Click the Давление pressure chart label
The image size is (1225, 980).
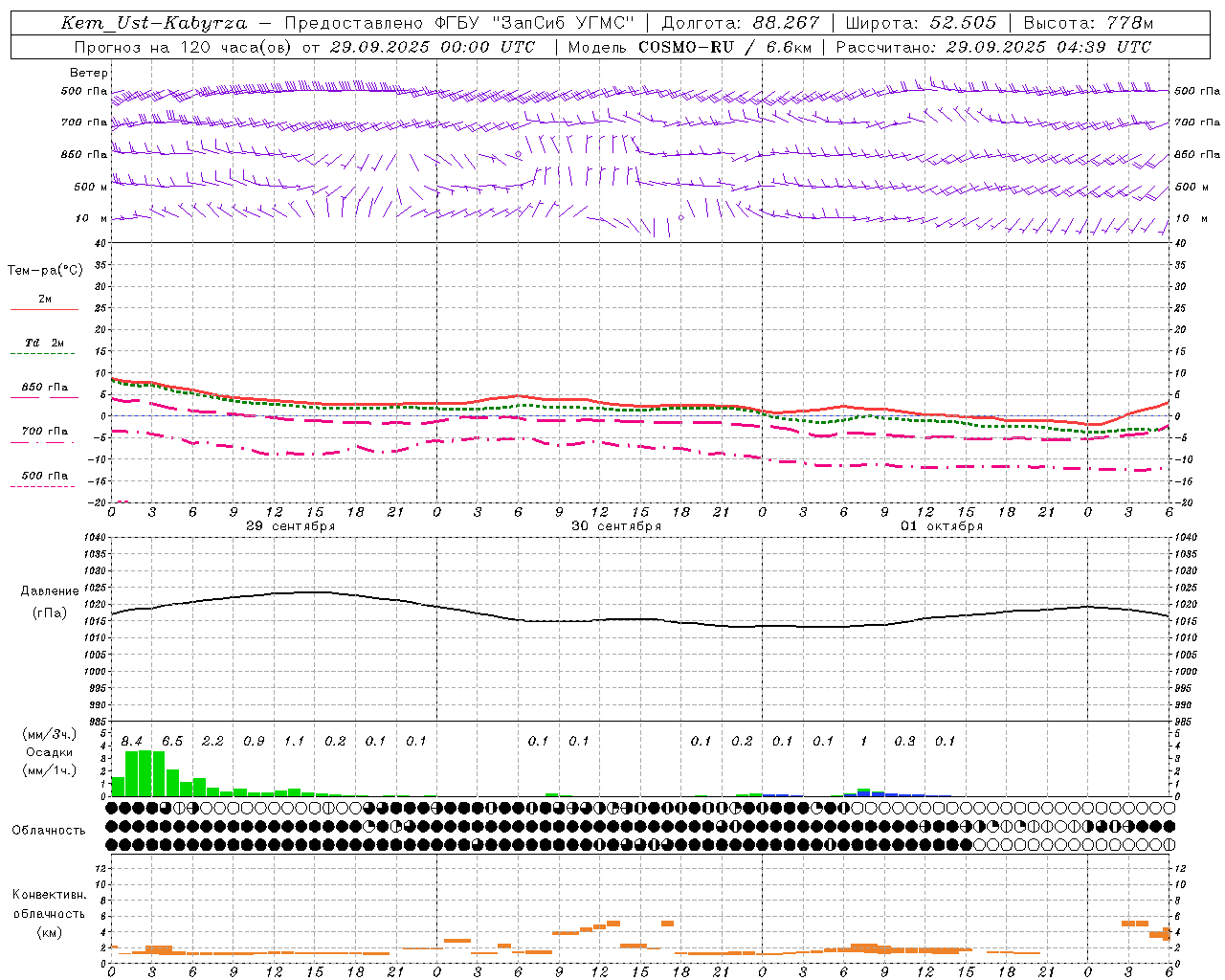pyautogui.click(x=50, y=591)
